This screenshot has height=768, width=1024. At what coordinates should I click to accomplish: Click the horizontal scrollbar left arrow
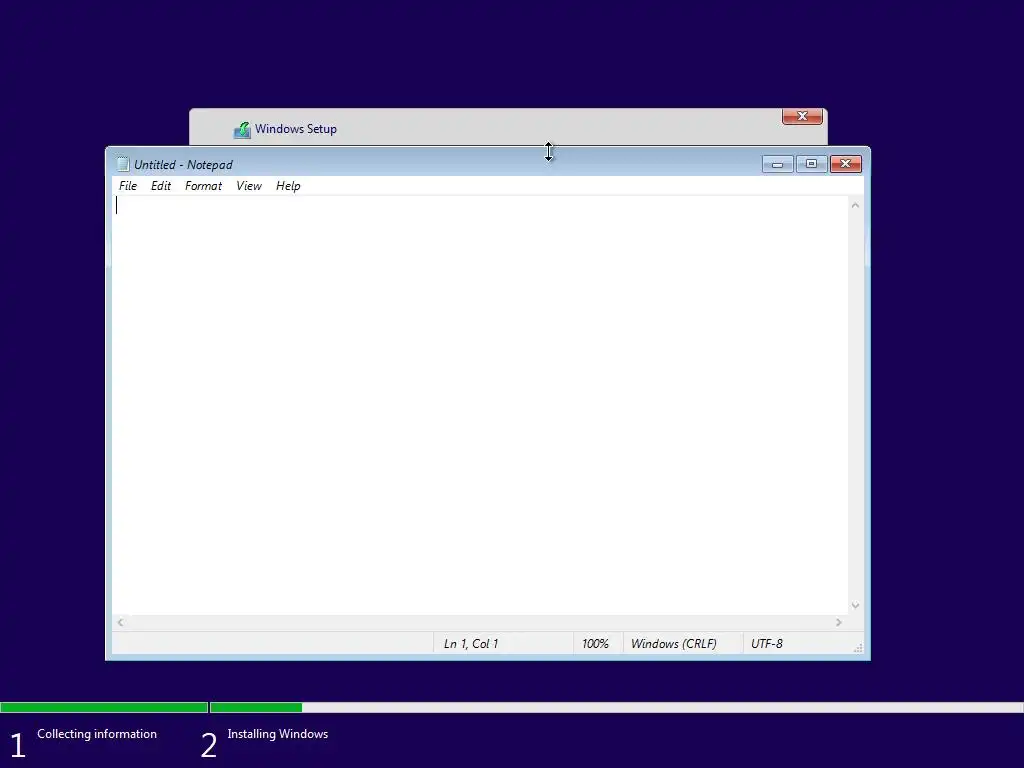click(120, 622)
